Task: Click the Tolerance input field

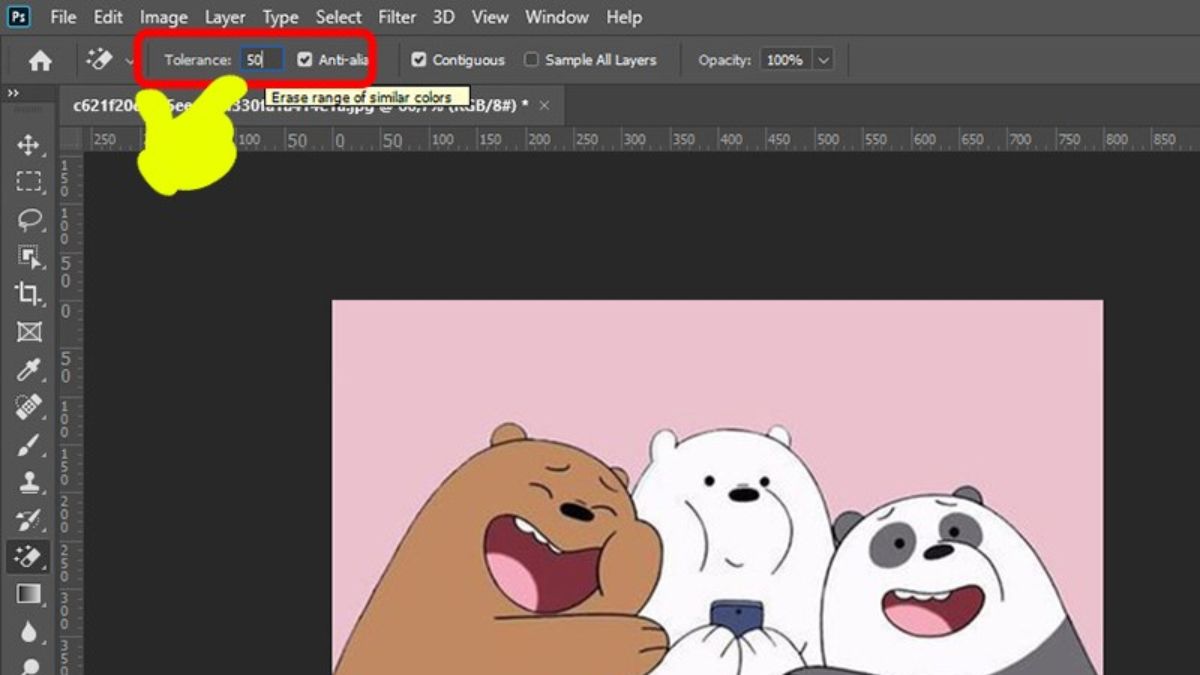Action: pyautogui.click(x=262, y=60)
